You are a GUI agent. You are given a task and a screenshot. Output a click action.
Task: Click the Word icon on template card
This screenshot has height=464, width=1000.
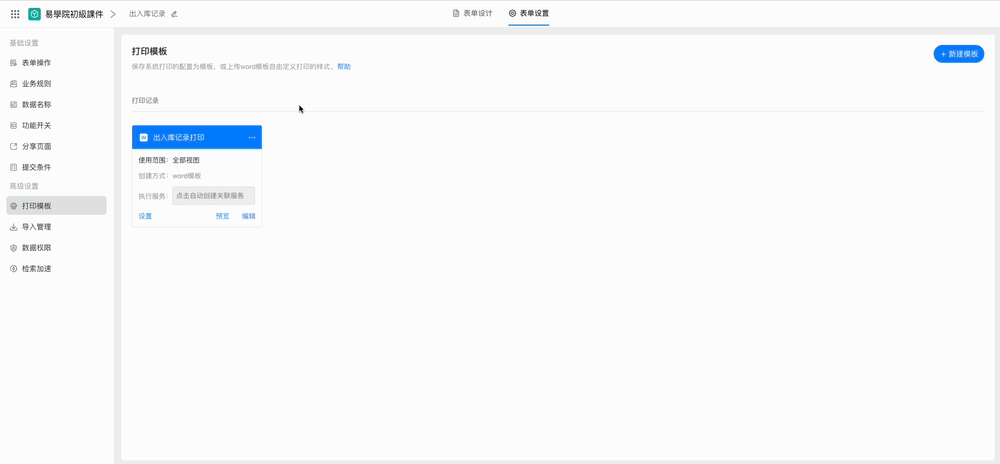(144, 137)
